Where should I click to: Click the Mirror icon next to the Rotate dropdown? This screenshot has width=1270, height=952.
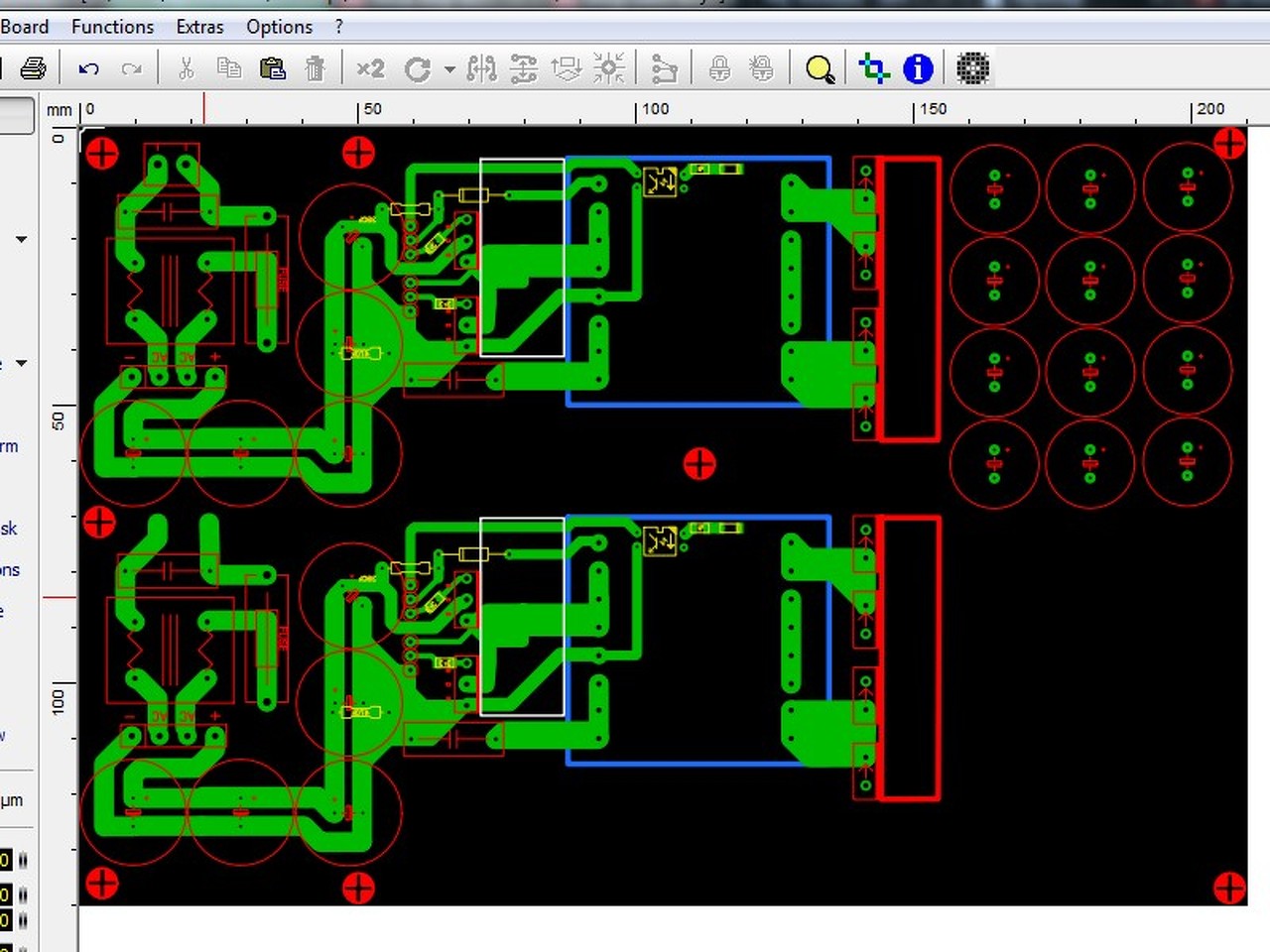(x=481, y=68)
